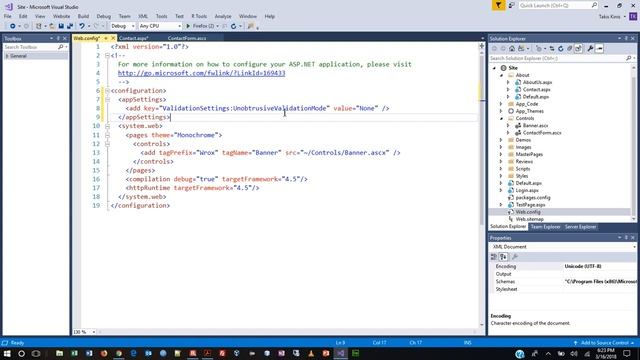
Task: Click Alphabetical sort icon in Properties panel
Action: [x=503, y=257]
